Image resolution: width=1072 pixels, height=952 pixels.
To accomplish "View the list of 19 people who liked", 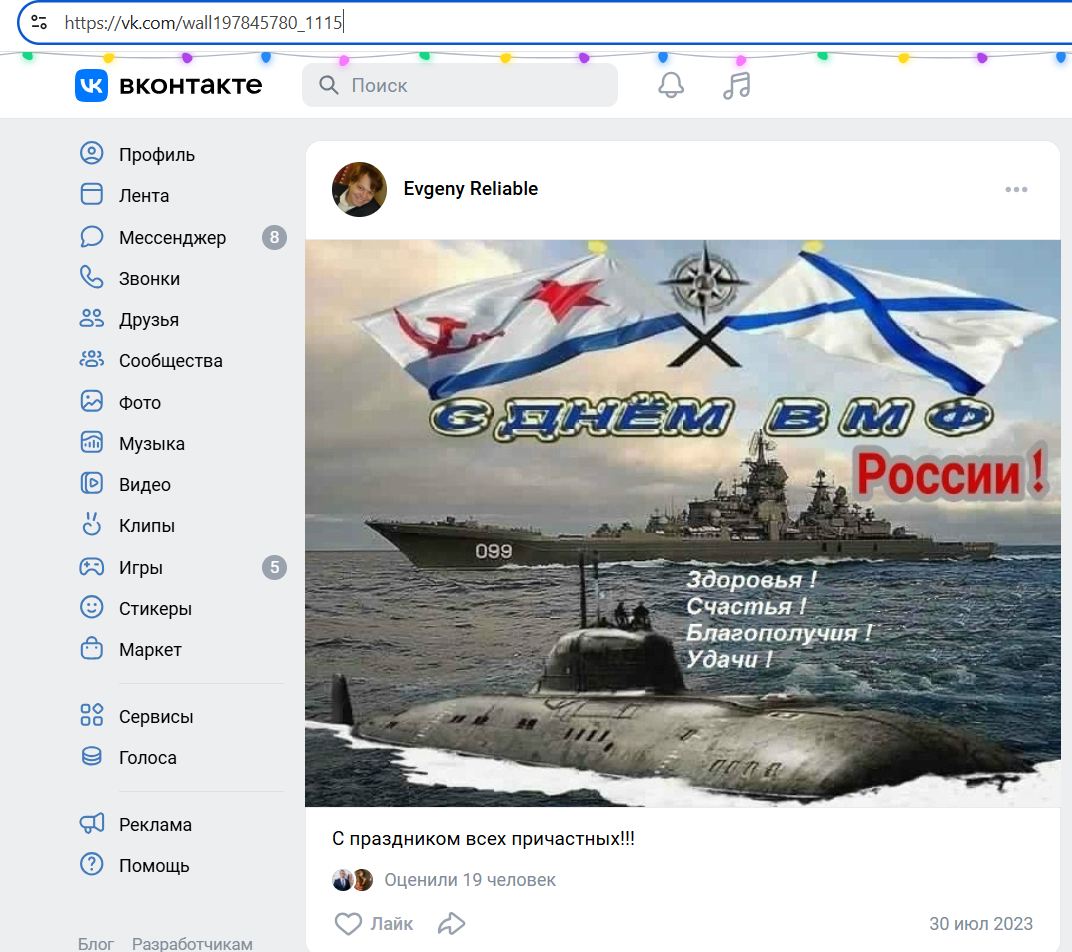I will [x=470, y=880].
